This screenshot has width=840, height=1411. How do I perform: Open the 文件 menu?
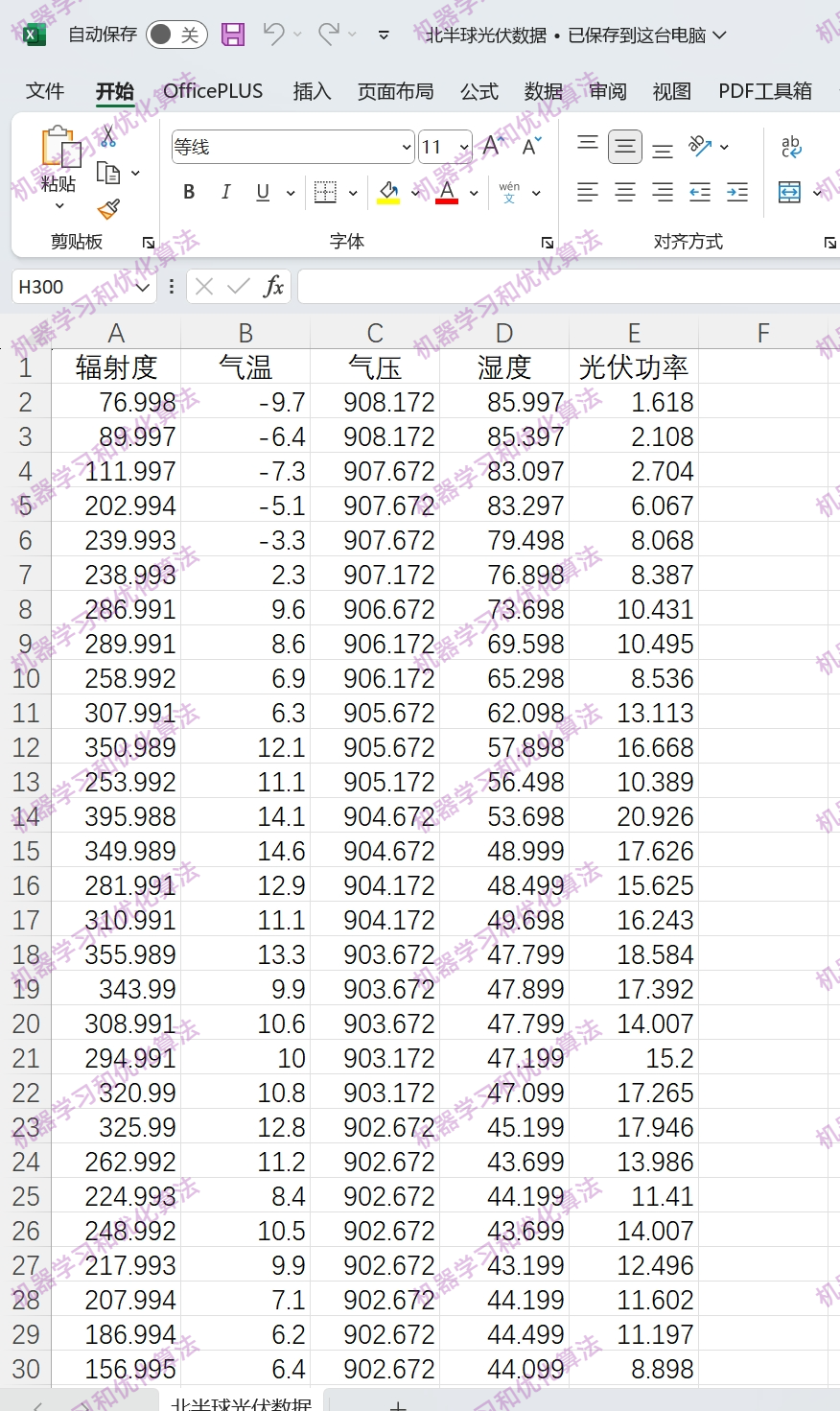(x=44, y=91)
